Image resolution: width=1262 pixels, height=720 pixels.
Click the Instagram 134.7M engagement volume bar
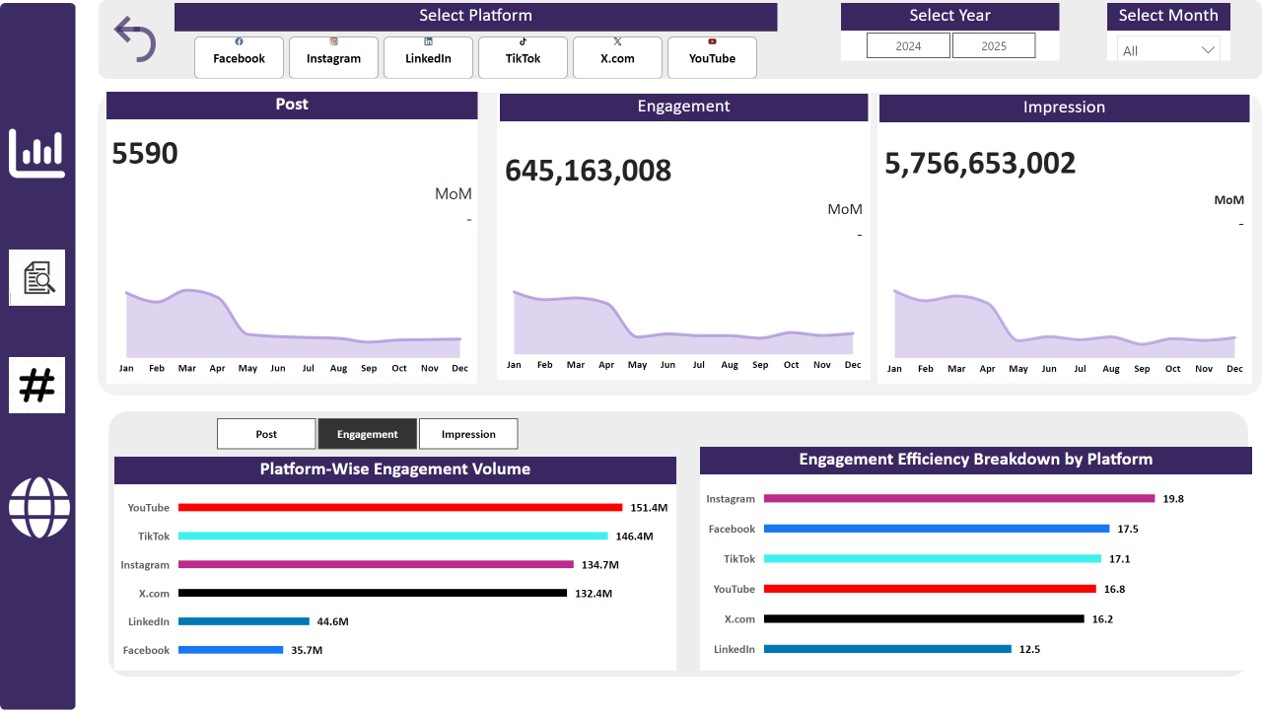pyautogui.click(x=376, y=565)
